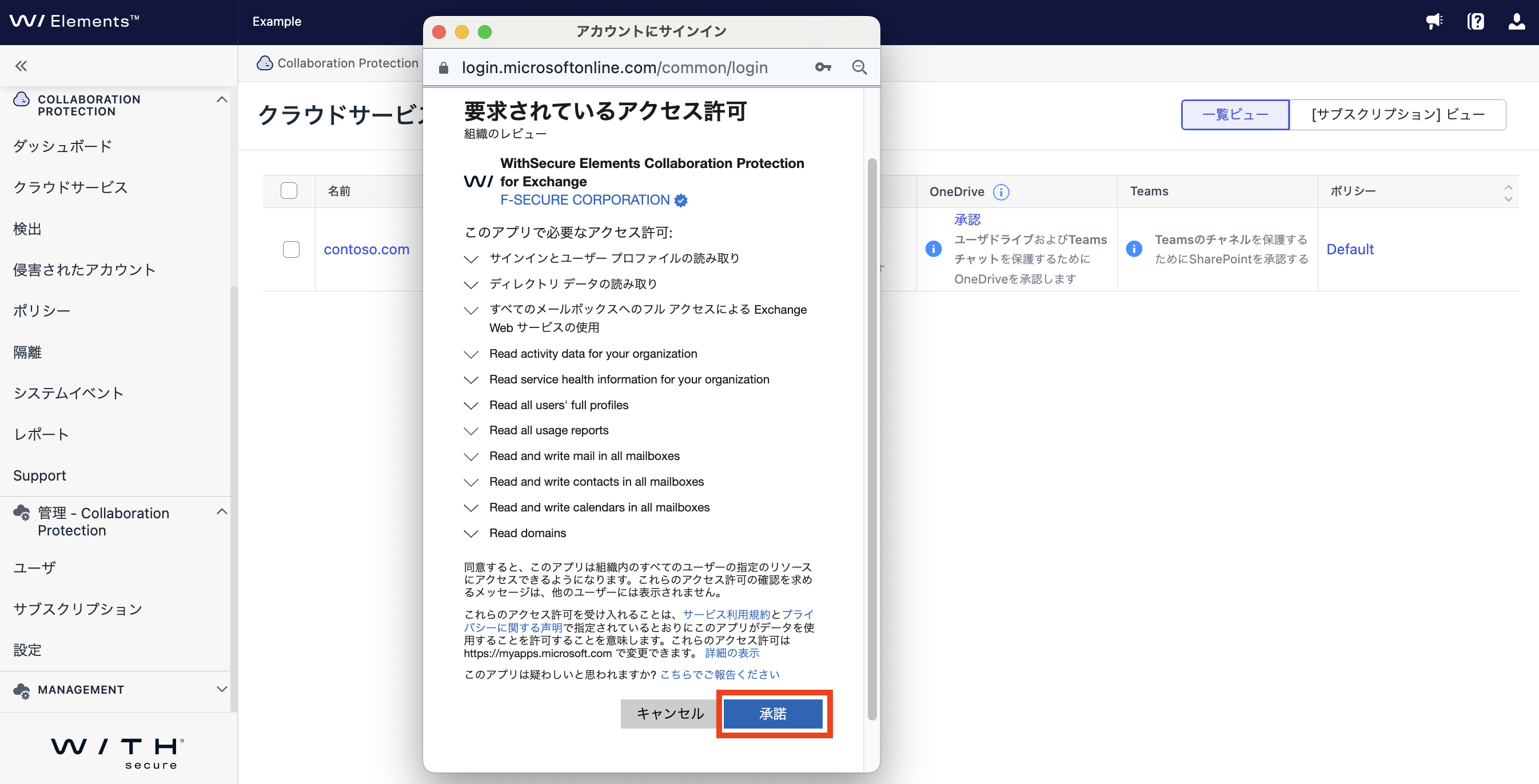1539x784 pixels.
Task: Expand the ディレクトリ データの読み取り permission
Action: coord(472,284)
